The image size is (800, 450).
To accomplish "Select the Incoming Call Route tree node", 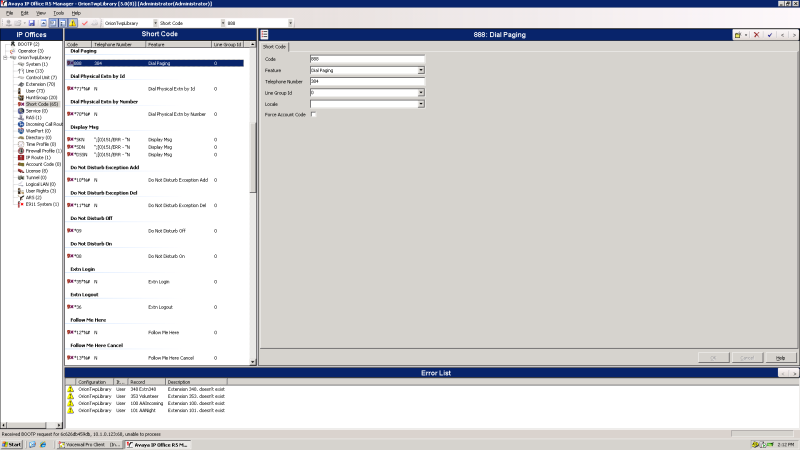I will [x=44, y=124].
